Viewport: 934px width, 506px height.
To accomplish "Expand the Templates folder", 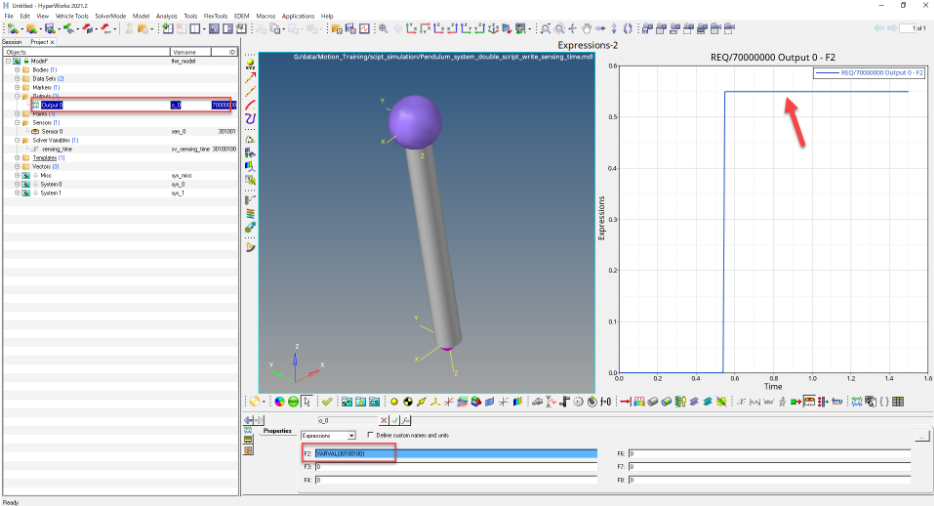I will coord(17,158).
